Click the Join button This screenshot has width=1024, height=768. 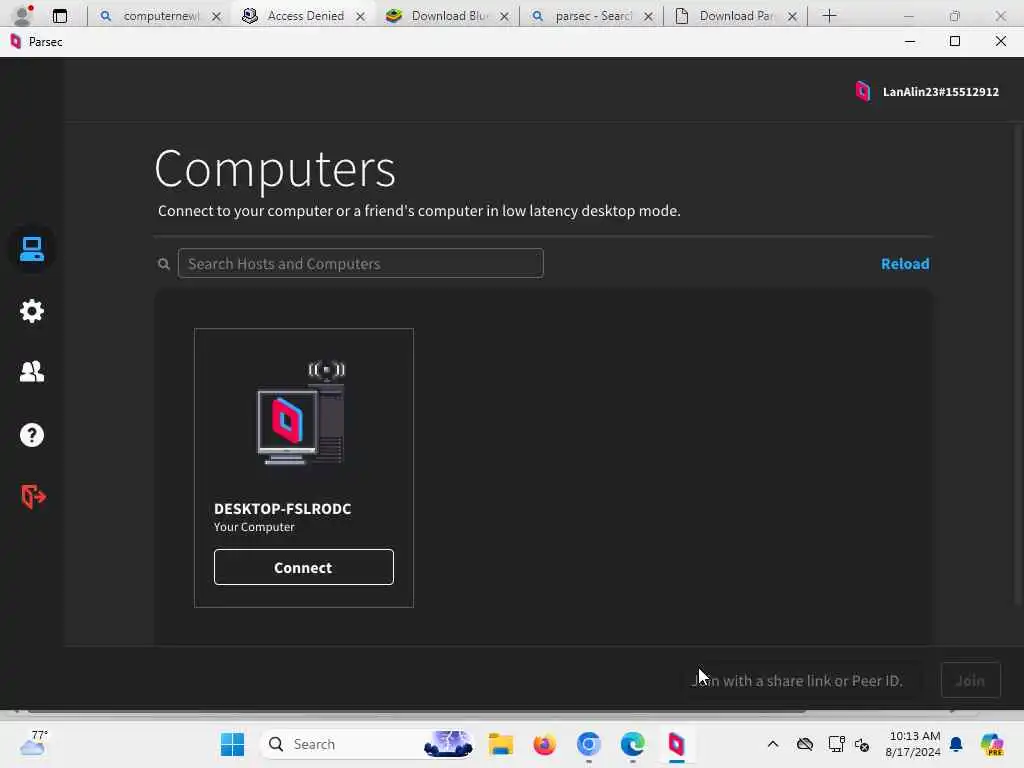[x=970, y=680]
